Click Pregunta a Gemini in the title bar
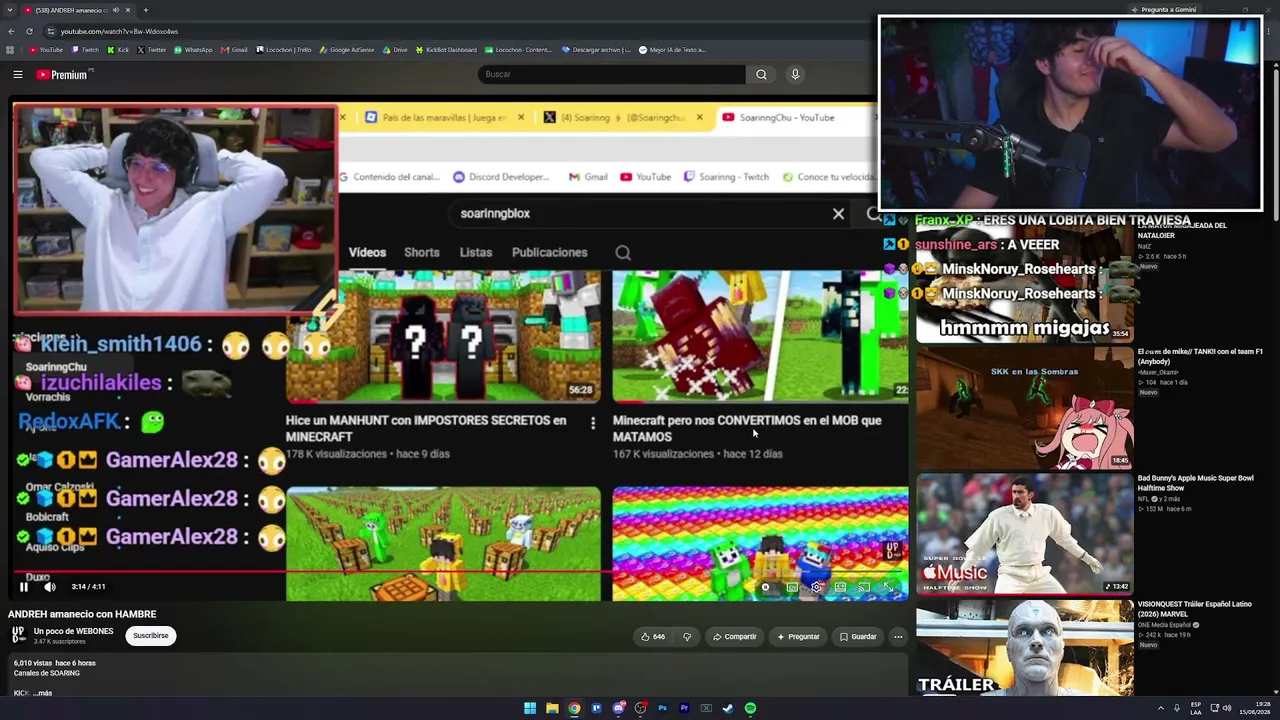 (1163, 10)
